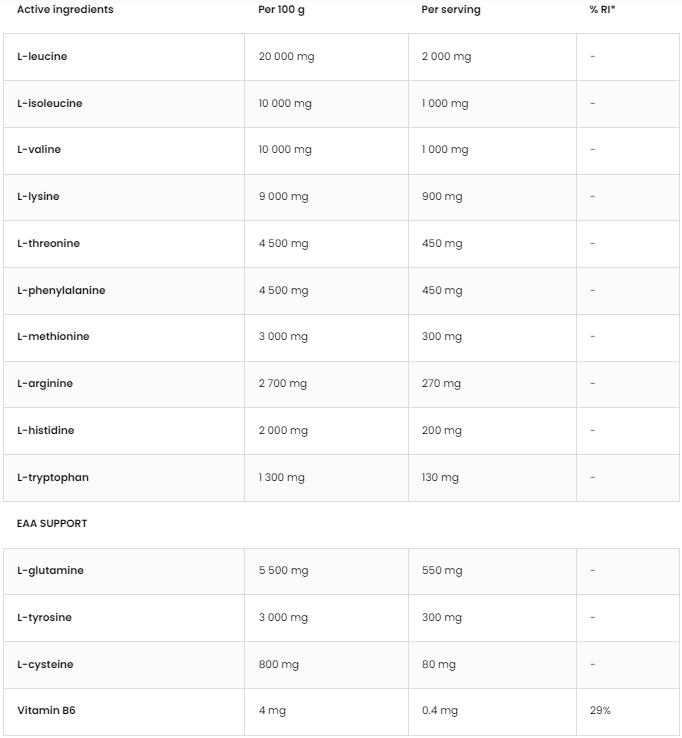Click the L-tryptophan 1 300 mg value
This screenshot has height=738, width=682.
282,478
